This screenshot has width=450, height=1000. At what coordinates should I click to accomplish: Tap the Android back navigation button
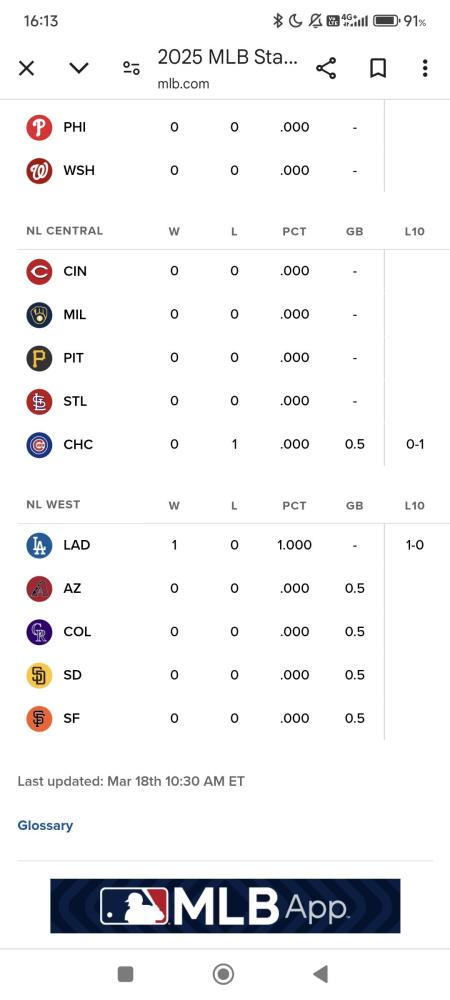[321, 974]
